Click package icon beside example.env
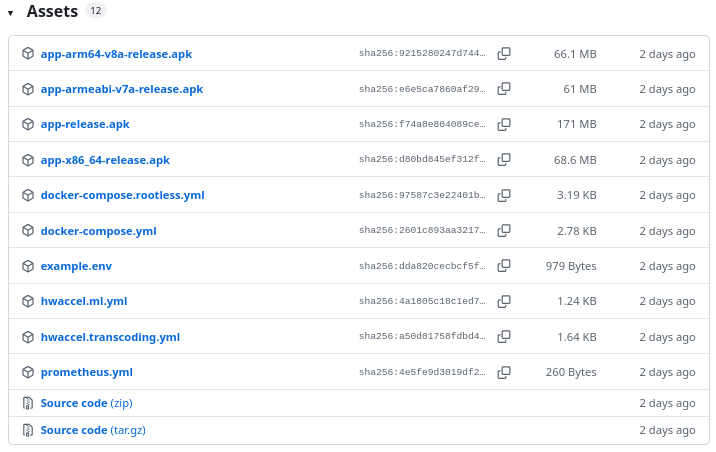 (28, 266)
